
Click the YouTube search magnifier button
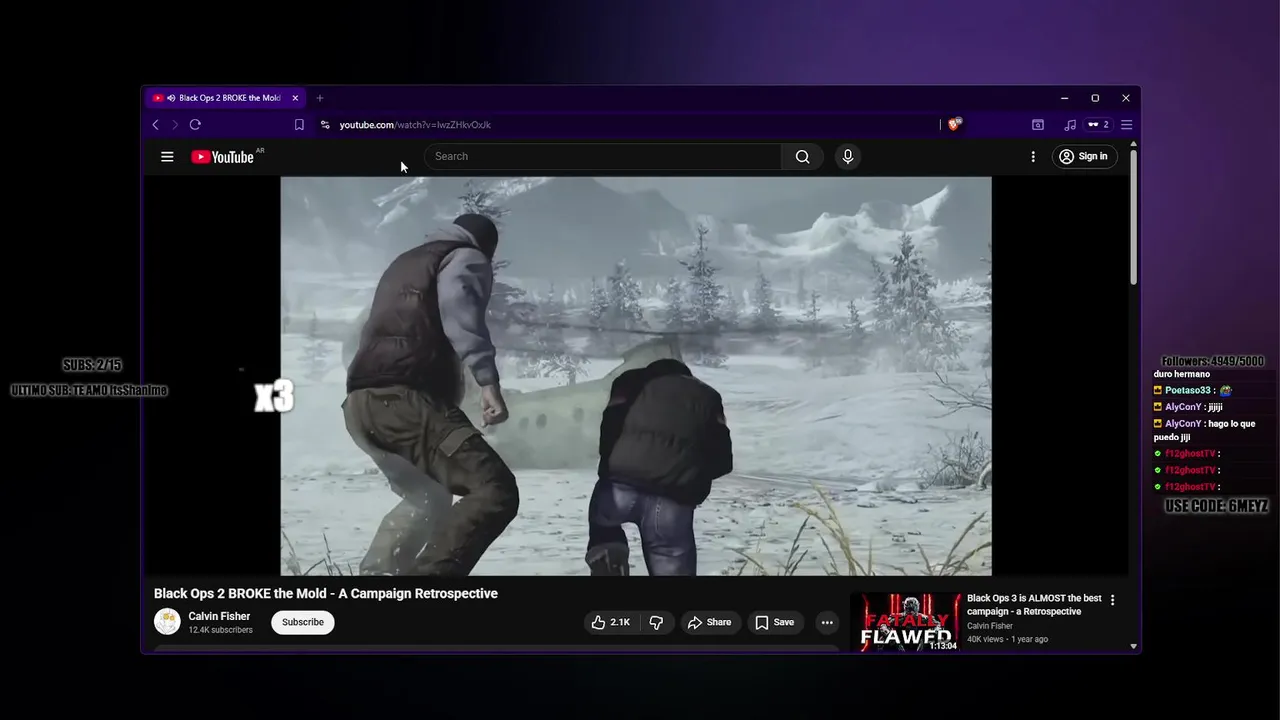click(802, 156)
